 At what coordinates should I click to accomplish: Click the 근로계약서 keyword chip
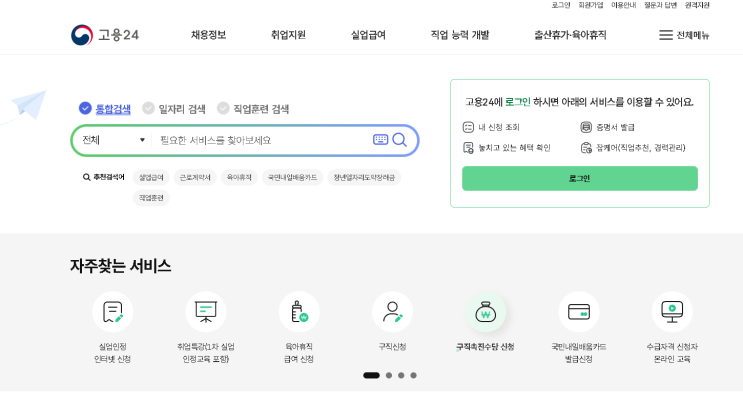[195, 177]
